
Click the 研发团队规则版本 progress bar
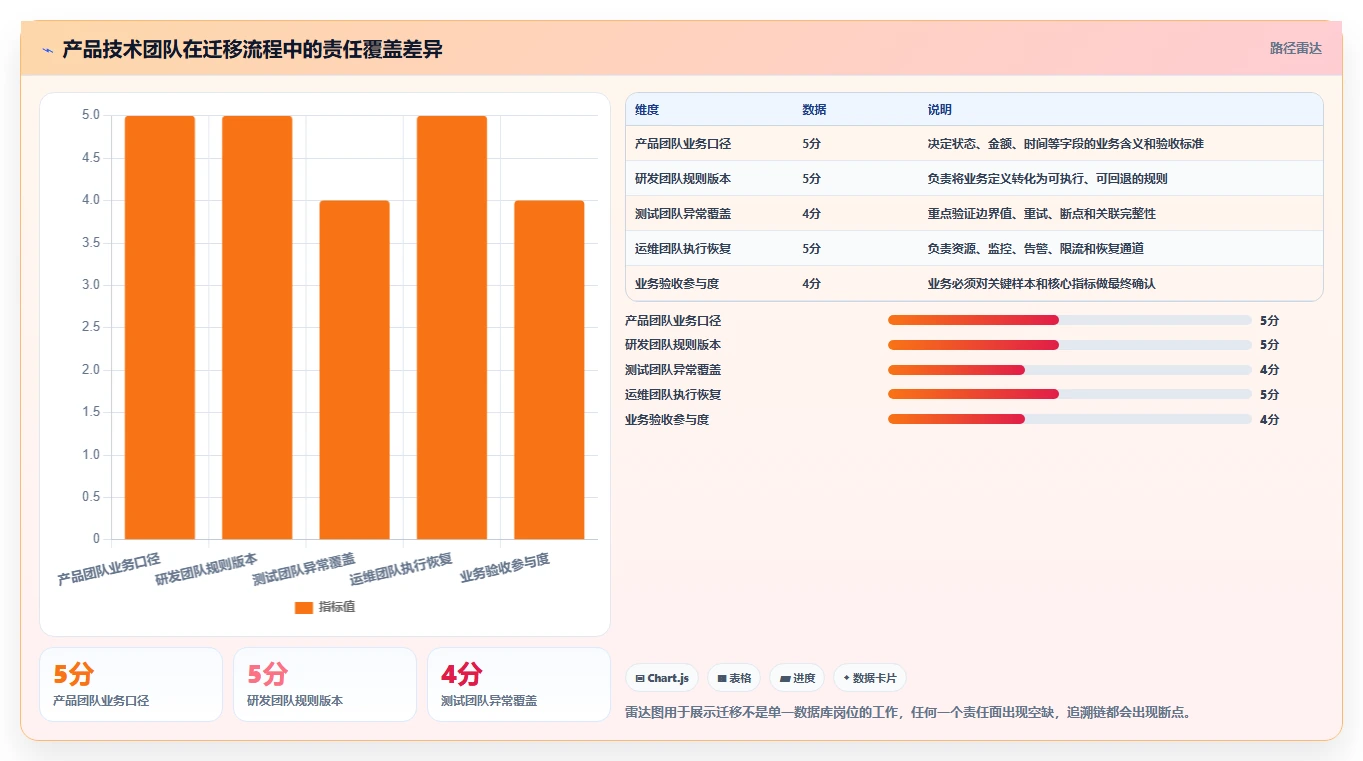1070,345
